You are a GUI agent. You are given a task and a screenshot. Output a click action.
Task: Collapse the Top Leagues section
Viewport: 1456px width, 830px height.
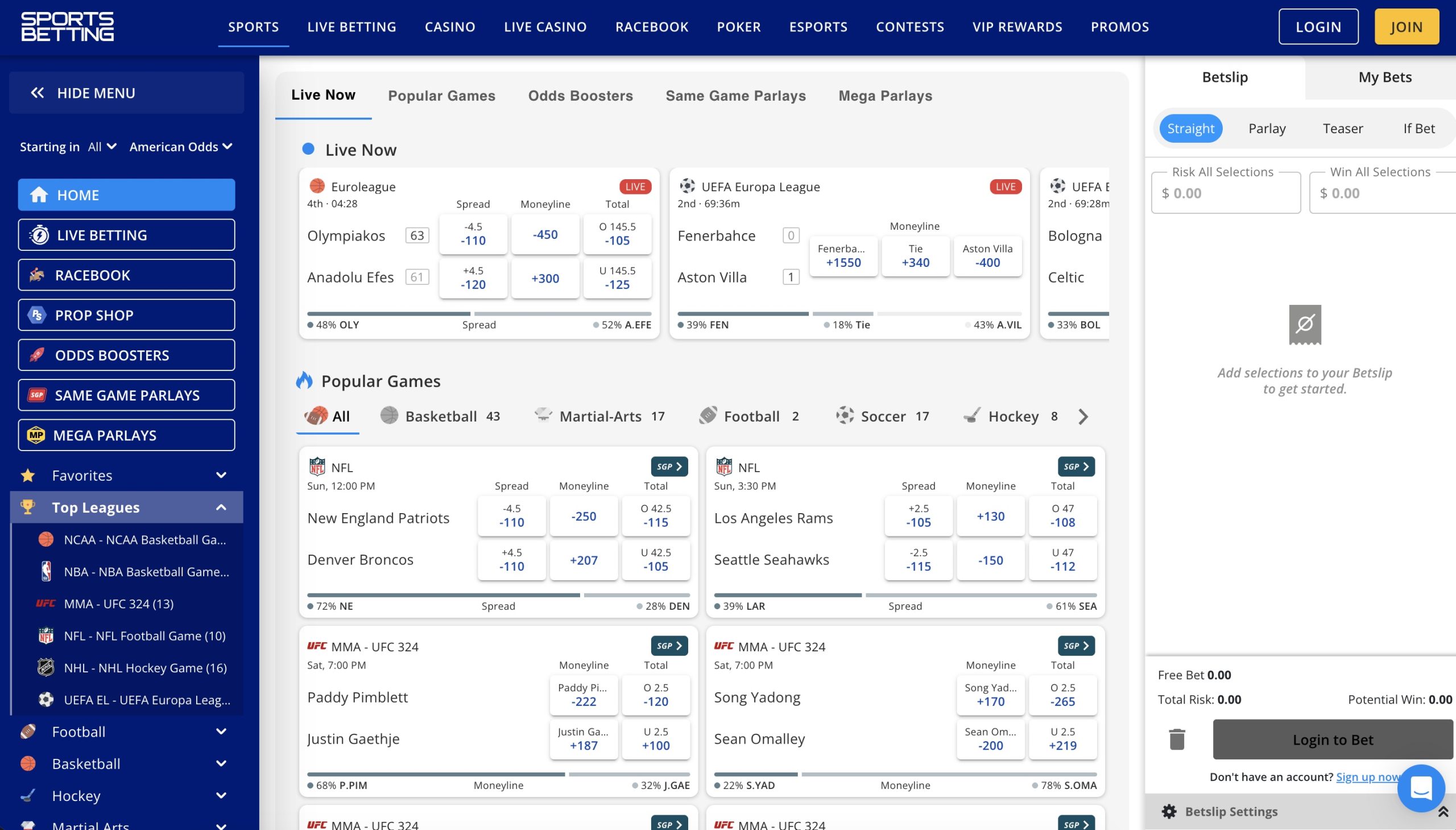(x=221, y=507)
